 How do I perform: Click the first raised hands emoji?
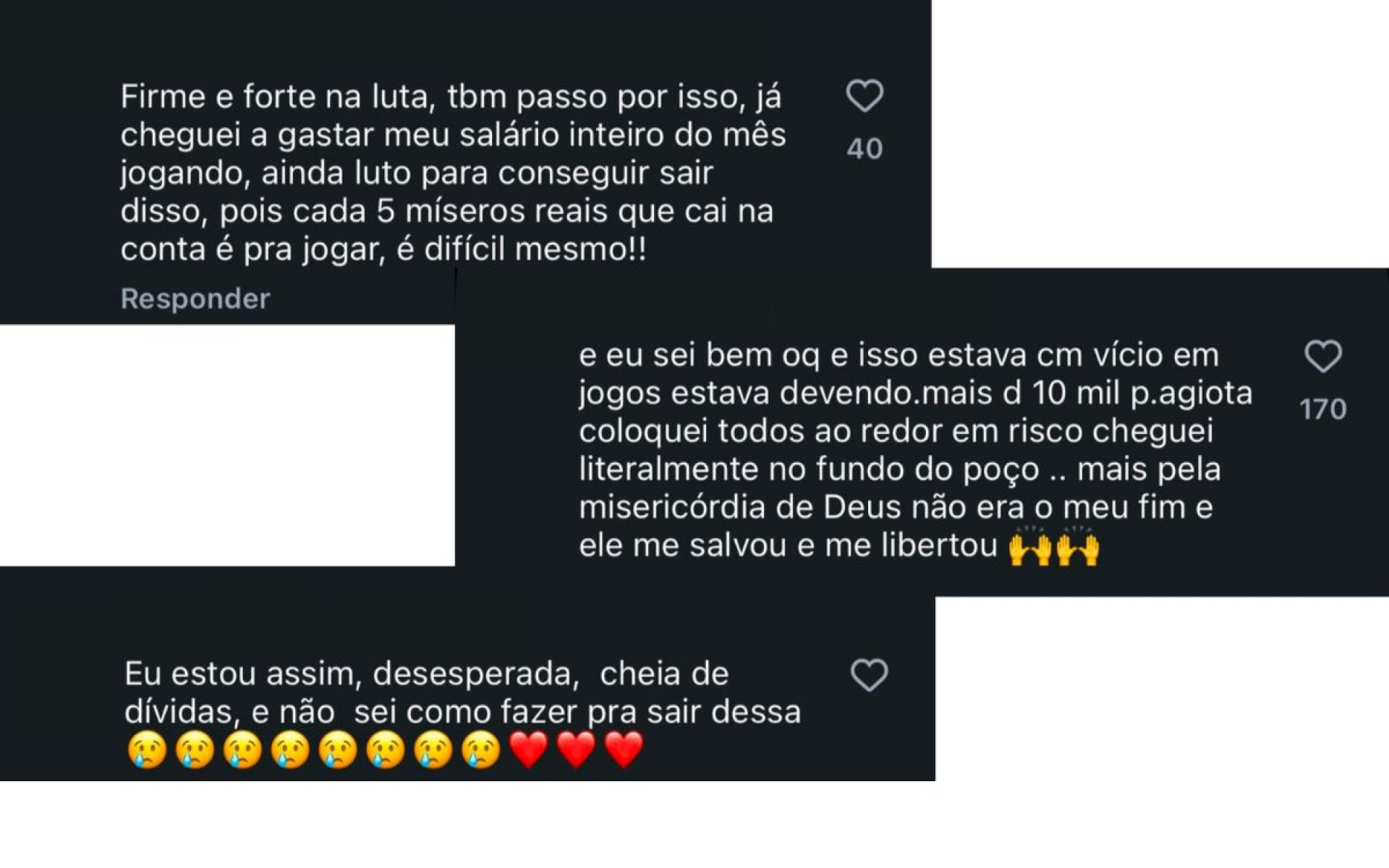click(1029, 545)
